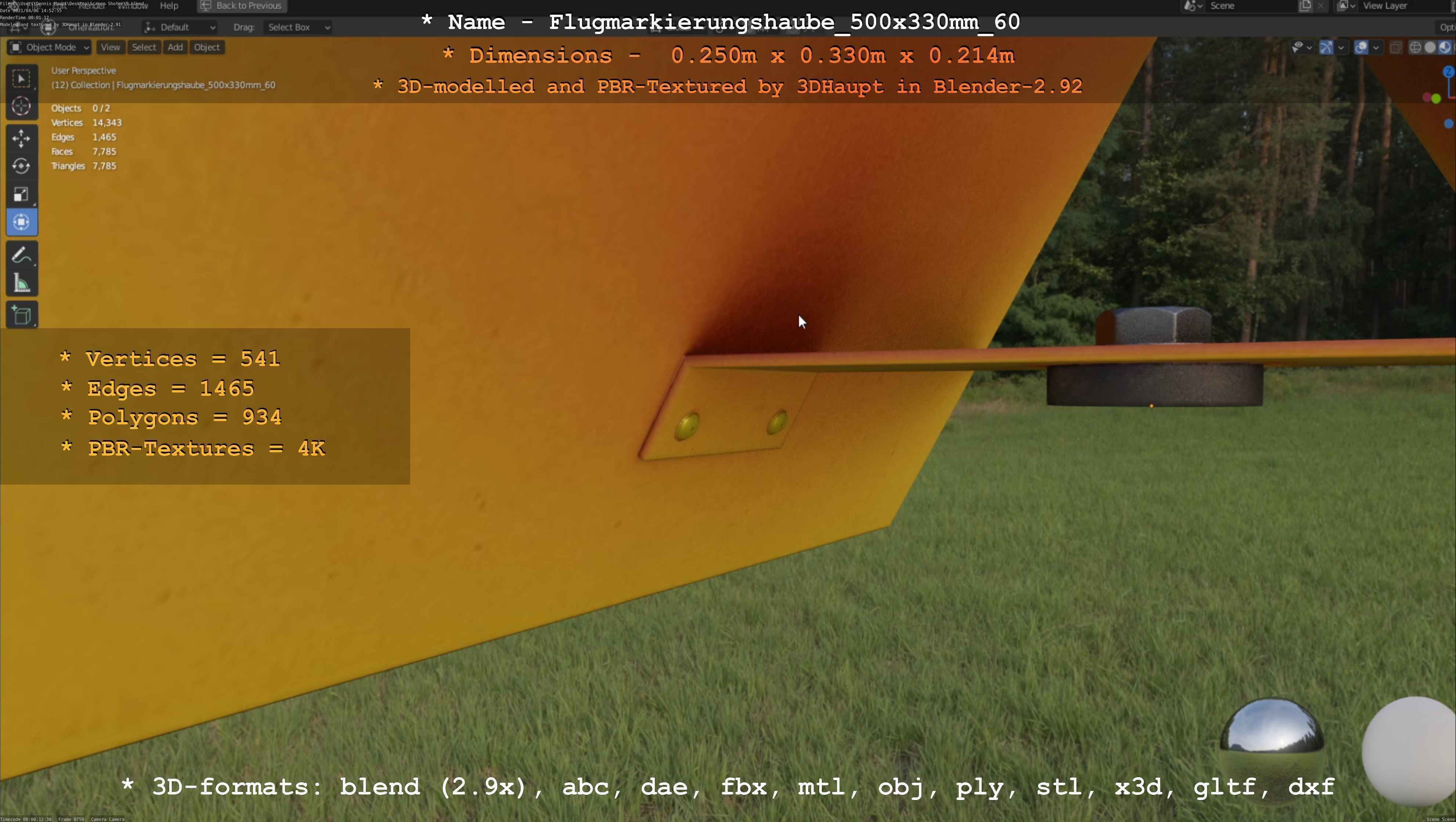Select the Scale tool
Image resolution: width=1456 pixels, height=822 pixels.
[x=21, y=194]
